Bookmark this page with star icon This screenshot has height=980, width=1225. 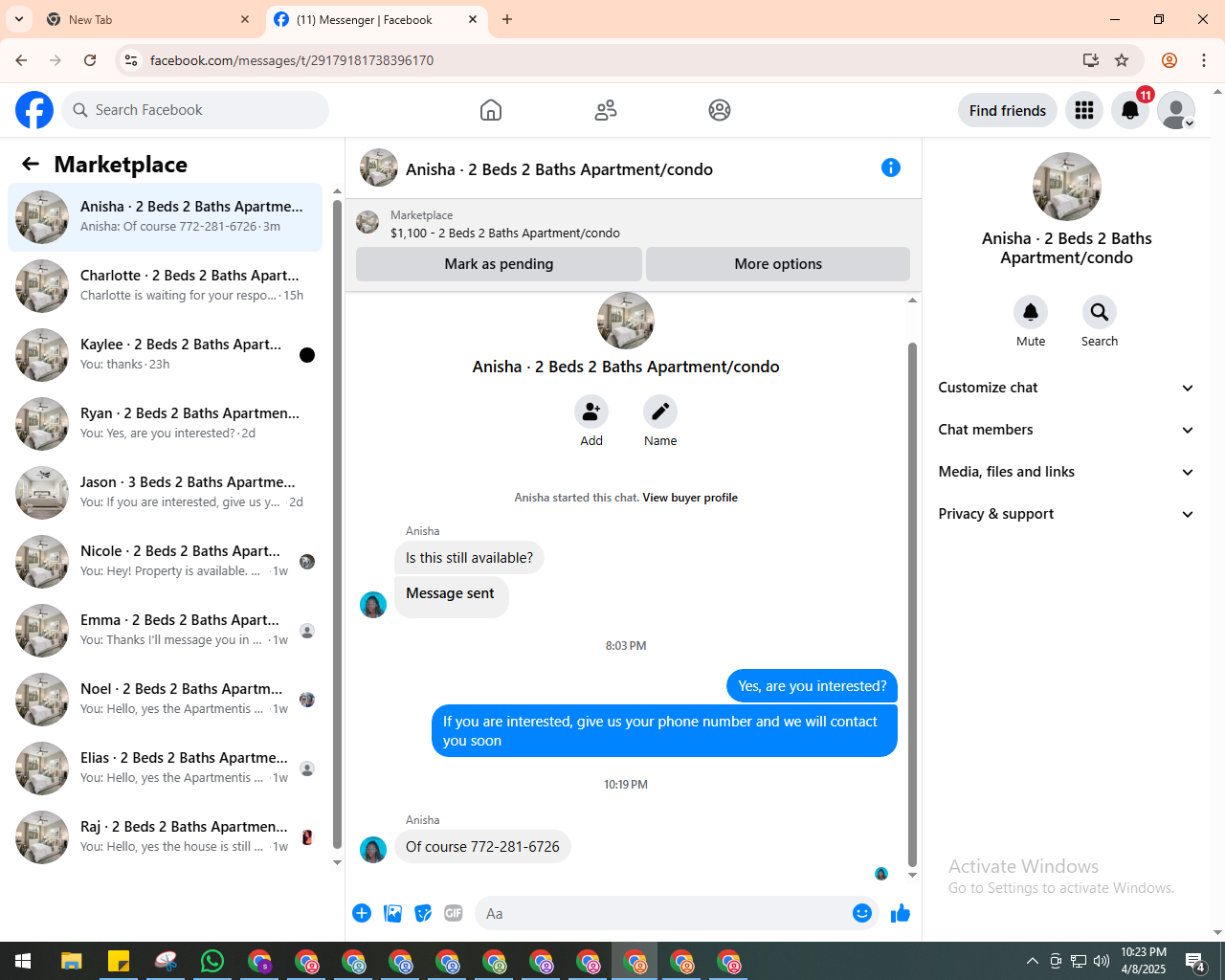tap(1122, 60)
